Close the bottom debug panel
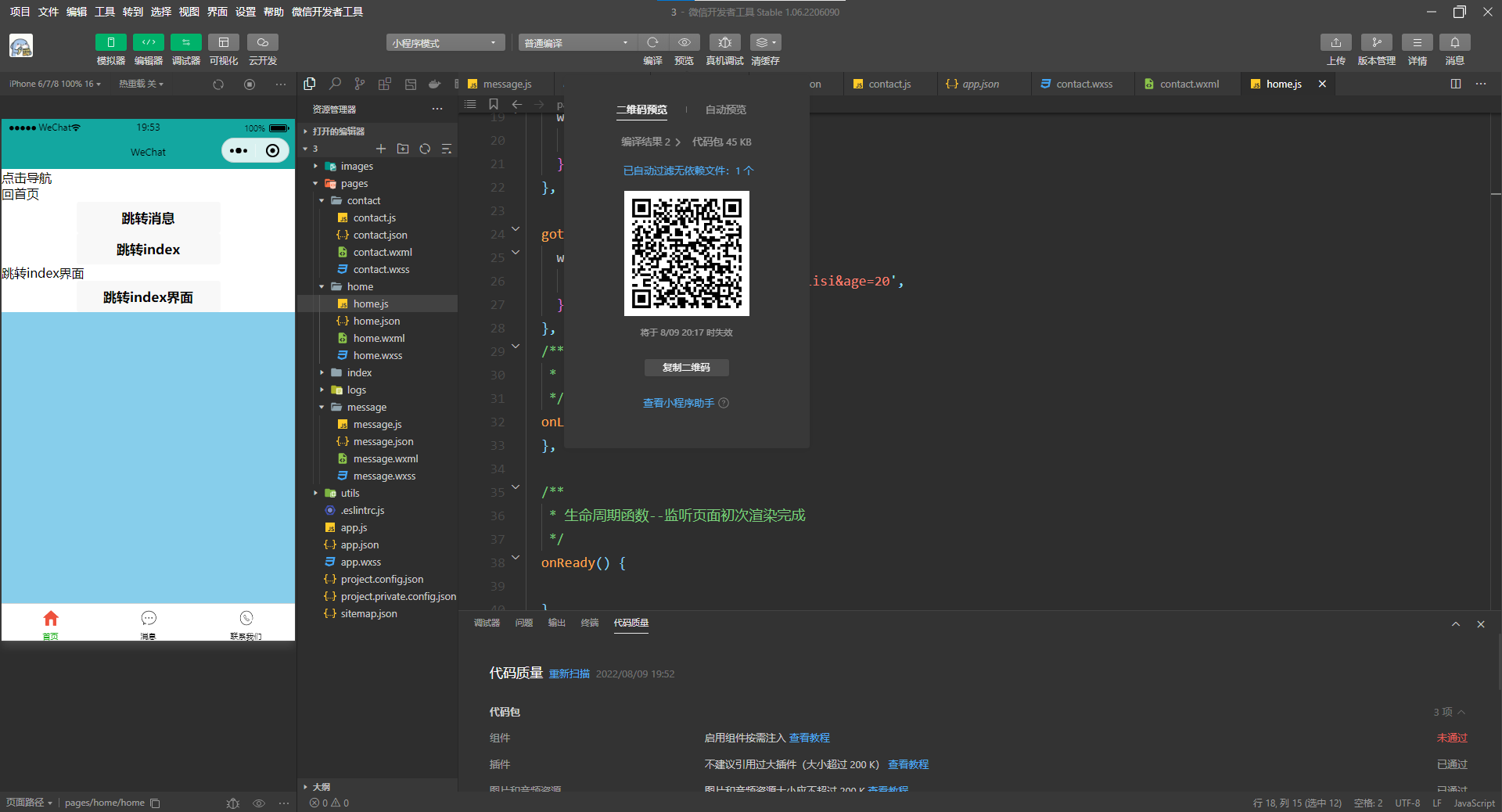This screenshot has width=1502, height=812. pyautogui.click(x=1481, y=624)
